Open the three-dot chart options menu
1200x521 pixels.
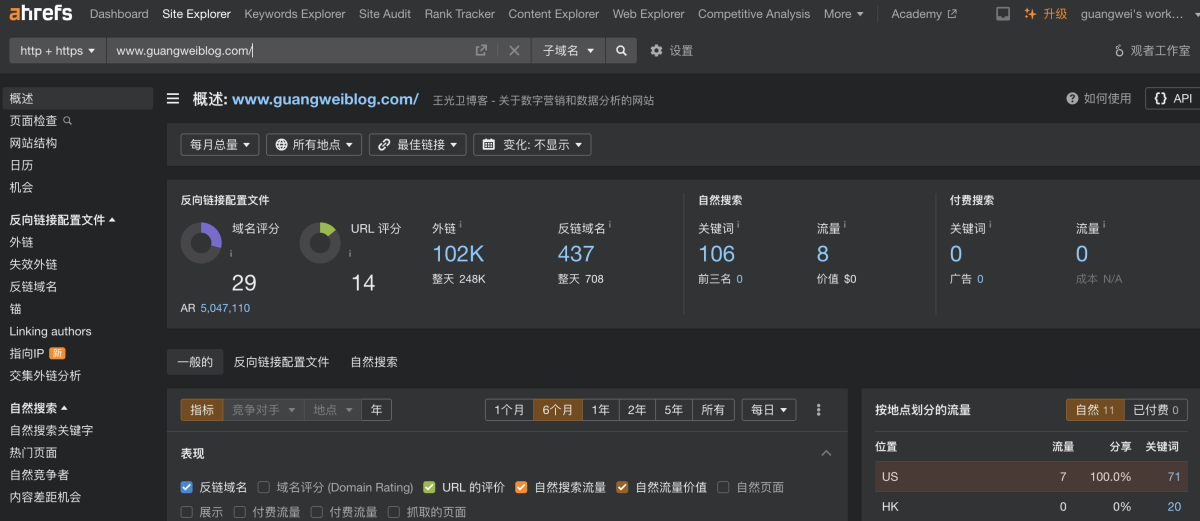click(x=819, y=410)
